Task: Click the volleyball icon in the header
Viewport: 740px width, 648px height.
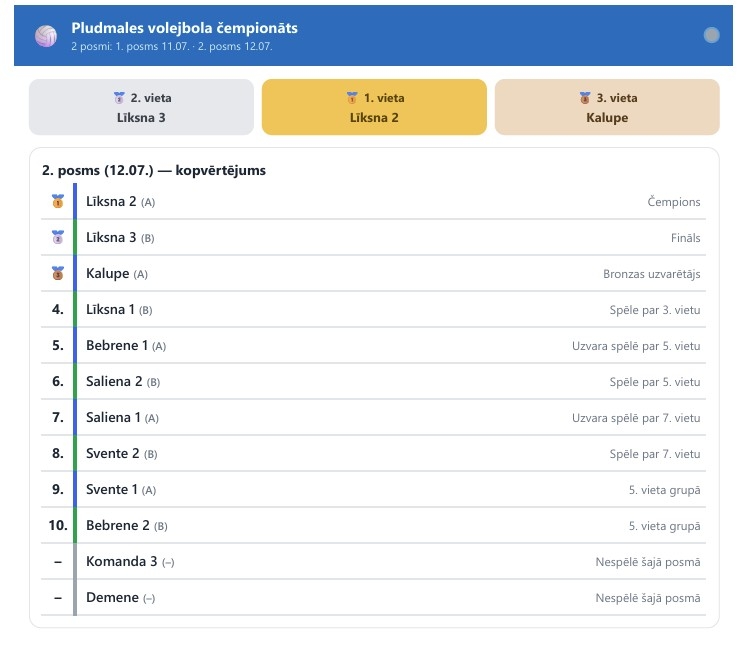Action: pos(46,36)
